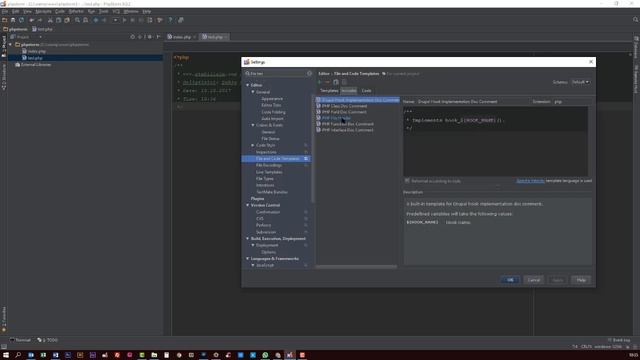Click the Project panel settings gear icon
This screenshot has width=640, height=360.
[x=150, y=37]
